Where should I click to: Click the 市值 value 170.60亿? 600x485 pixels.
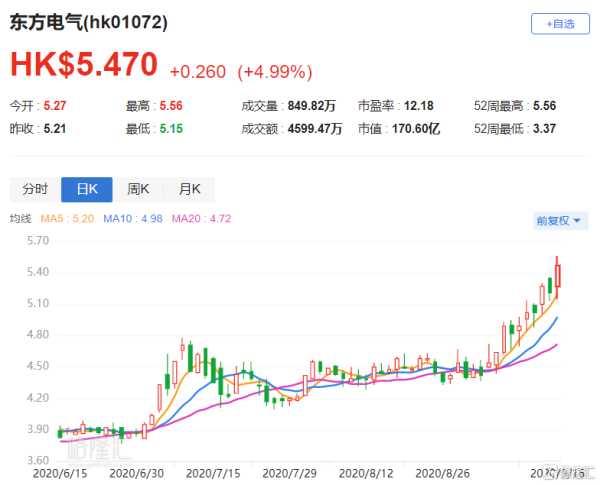point(416,129)
